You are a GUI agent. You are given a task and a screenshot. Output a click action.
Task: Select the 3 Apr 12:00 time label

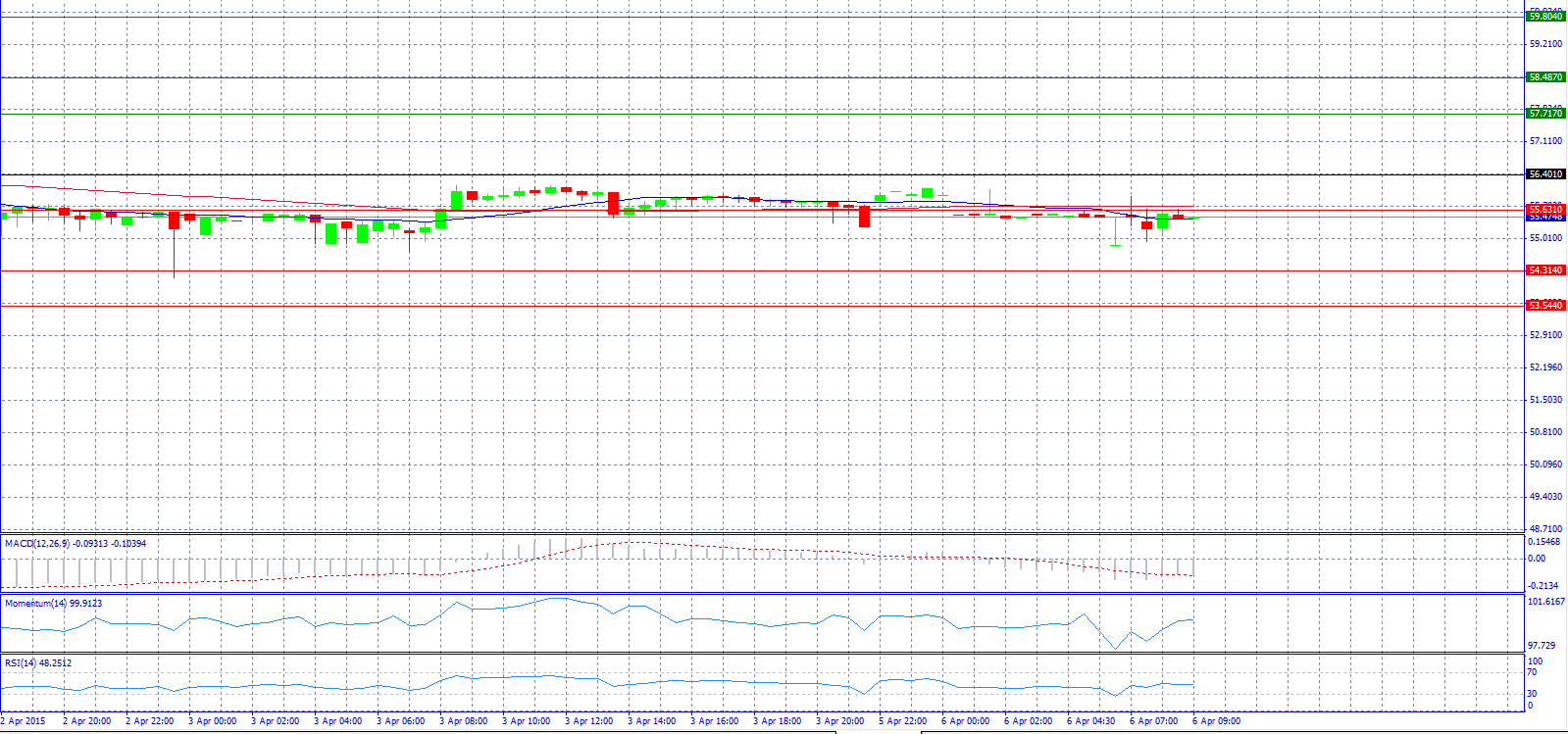pyautogui.click(x=589, y=721)
